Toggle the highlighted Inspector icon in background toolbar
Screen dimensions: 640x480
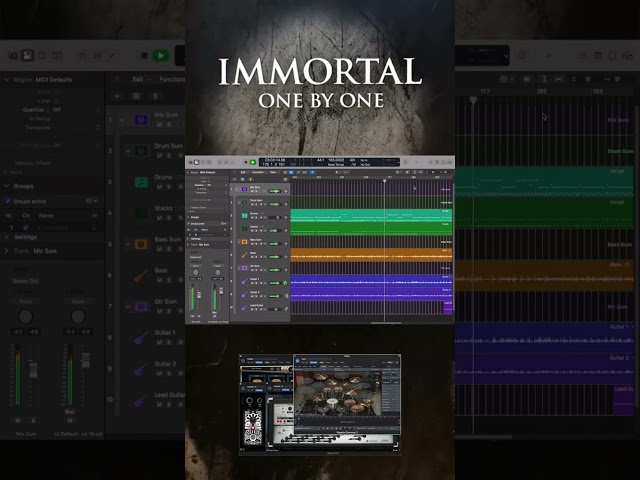pos(27,55)
